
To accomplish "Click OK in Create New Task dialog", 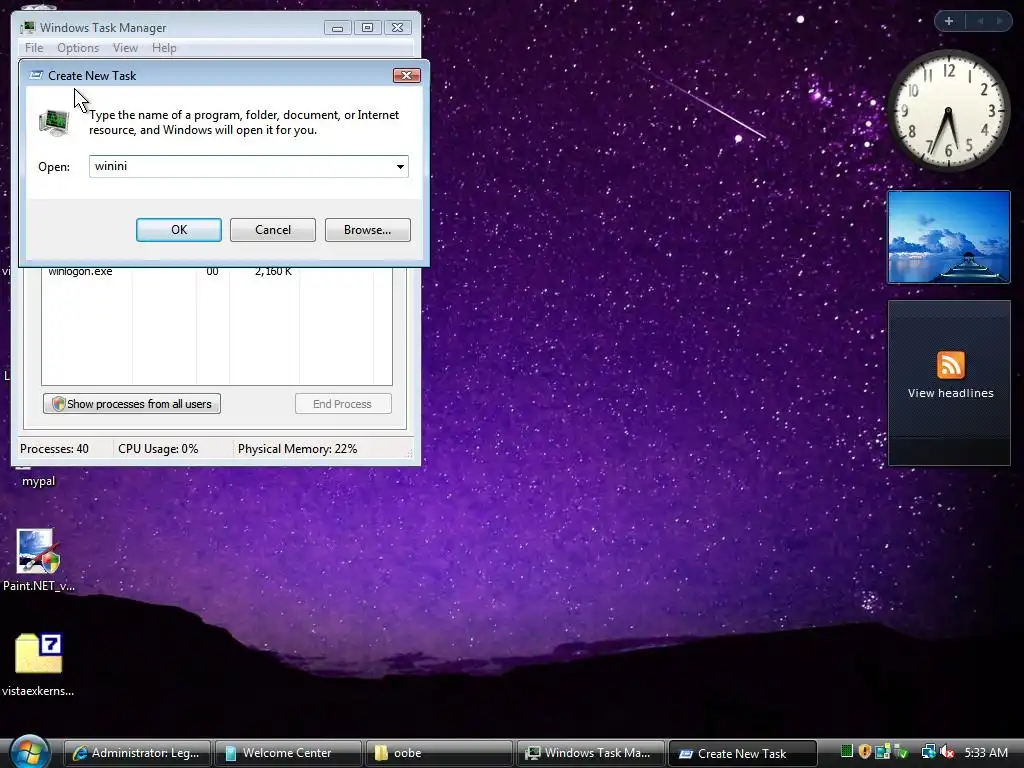I will (179, 230).
